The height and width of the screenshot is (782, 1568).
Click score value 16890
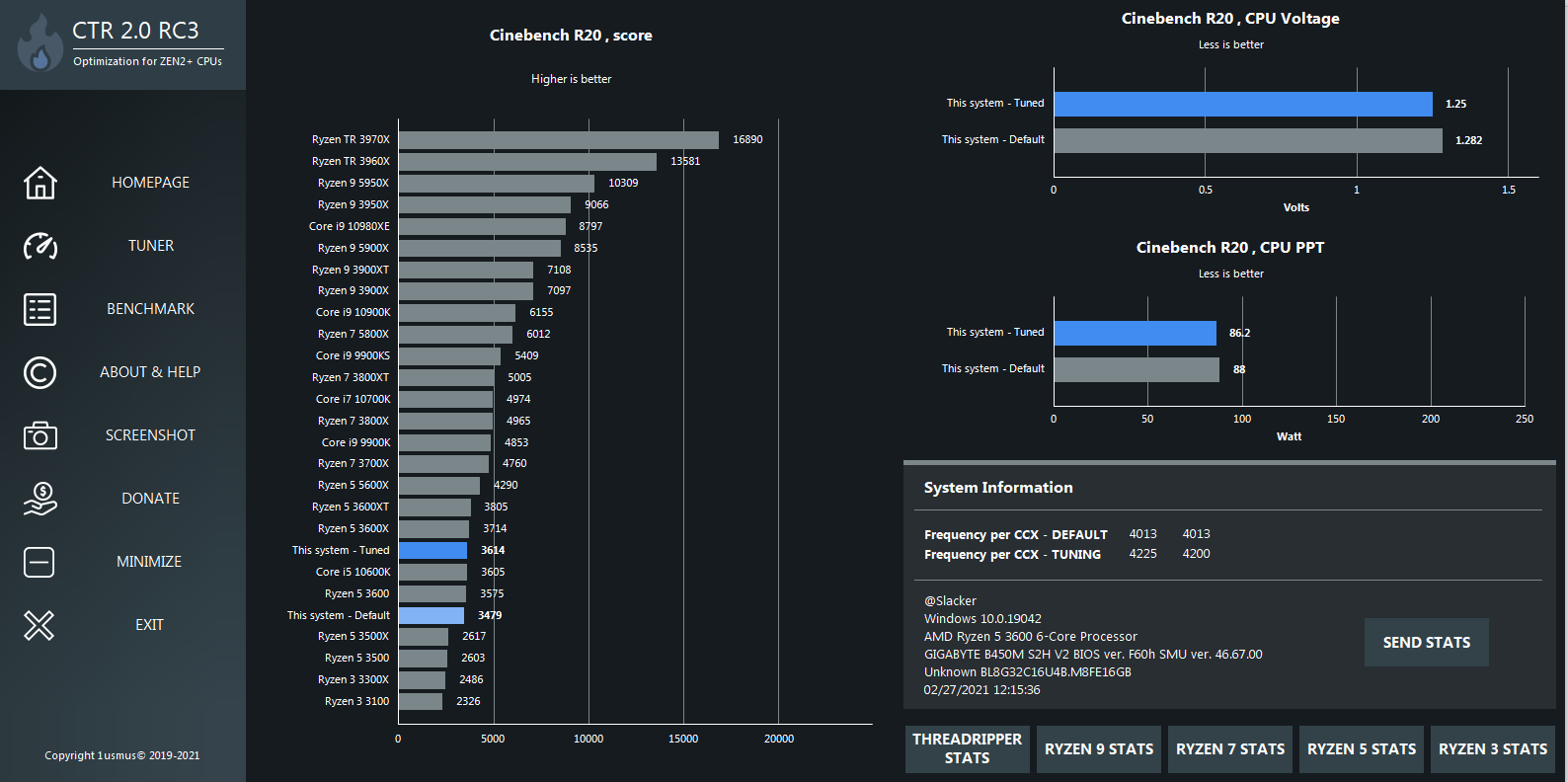pos(747,139)
